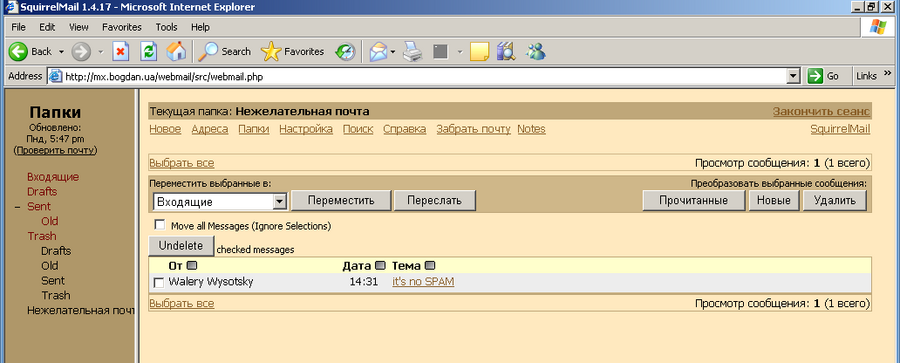Screen dimensions: 900x363
Task: Open the Favorites menu
Action: (122, 27)
